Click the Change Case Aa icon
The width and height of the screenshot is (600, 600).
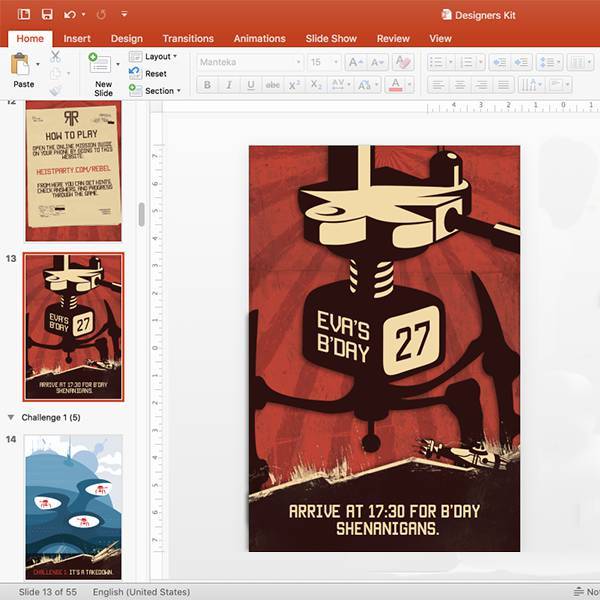pyautogui.click(x=364, y=85)
